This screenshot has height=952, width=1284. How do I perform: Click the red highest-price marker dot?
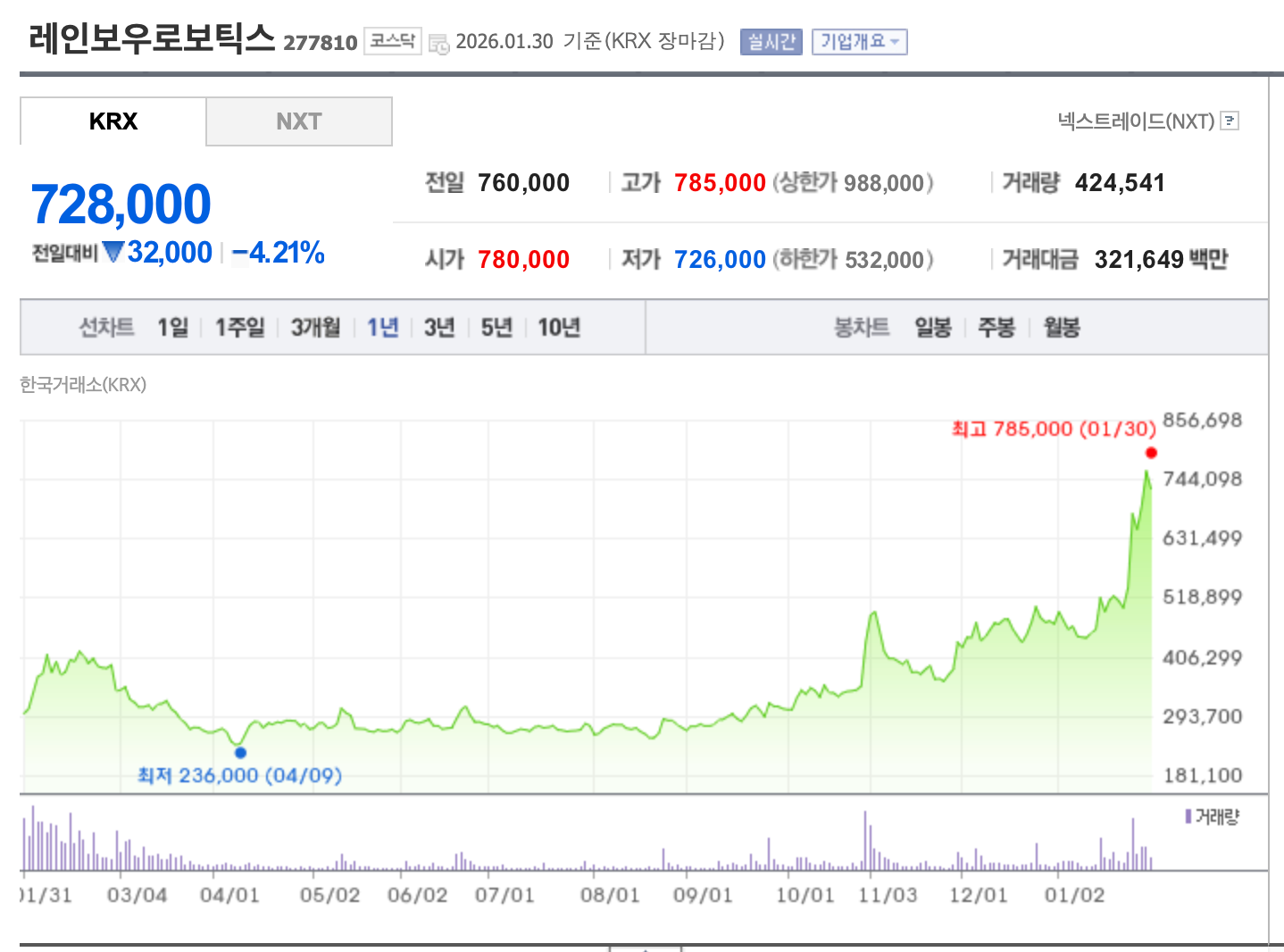pos(1151,453)
